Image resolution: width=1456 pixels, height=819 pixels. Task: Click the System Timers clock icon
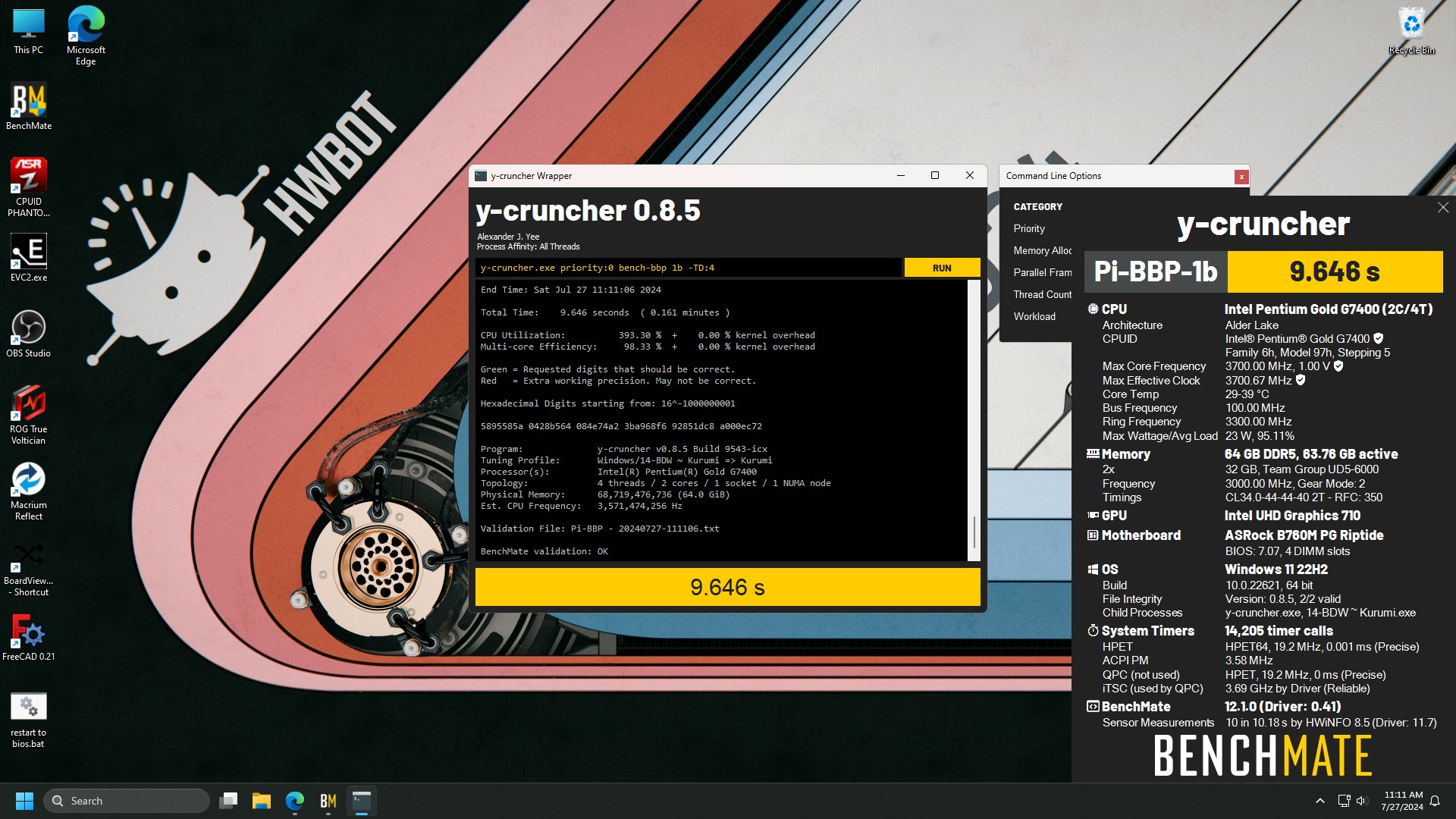tap(1093, 630)
